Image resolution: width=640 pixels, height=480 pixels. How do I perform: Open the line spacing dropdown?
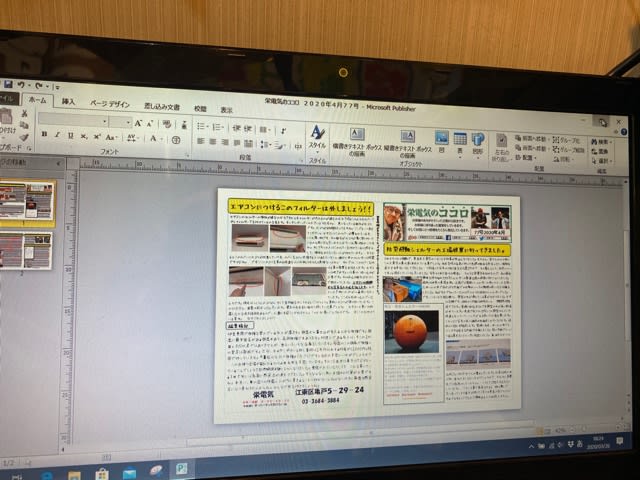(266, 144)
